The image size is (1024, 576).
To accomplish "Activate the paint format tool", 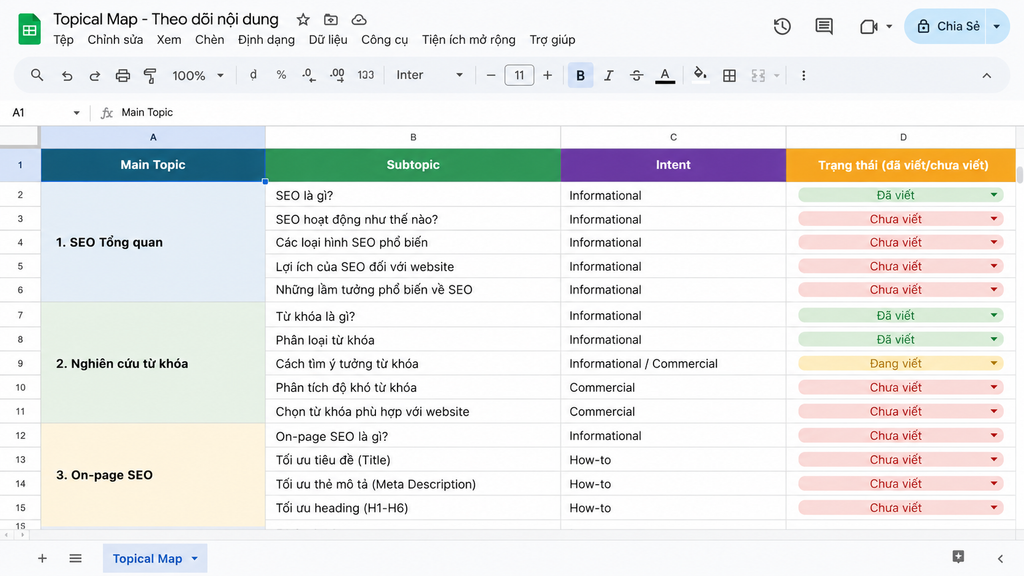I will coord(150,76).
